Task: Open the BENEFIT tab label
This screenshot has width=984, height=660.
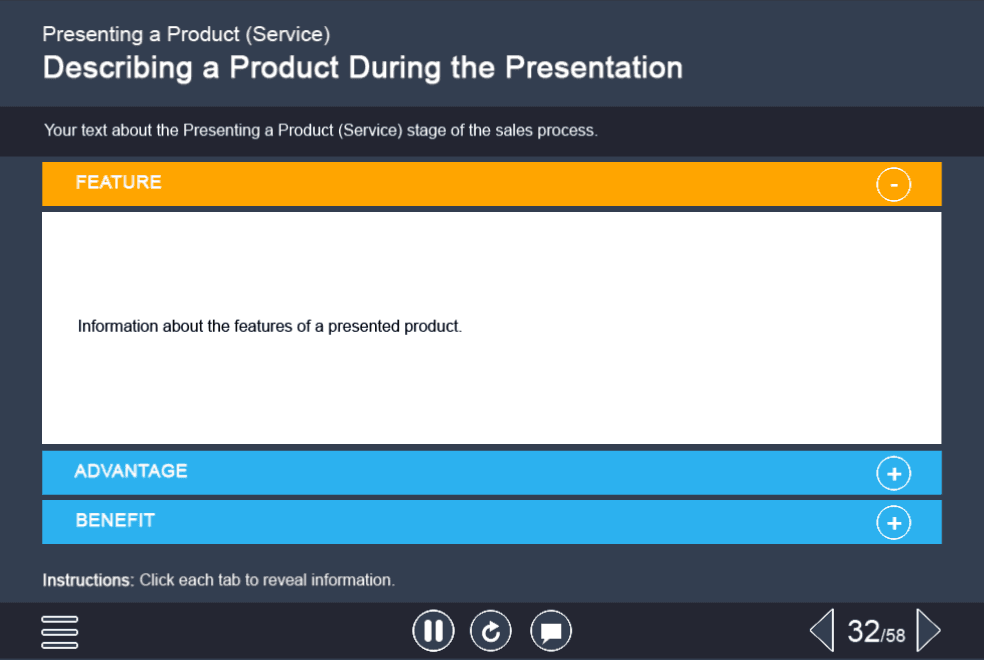Action: click(x=115, y=521)
